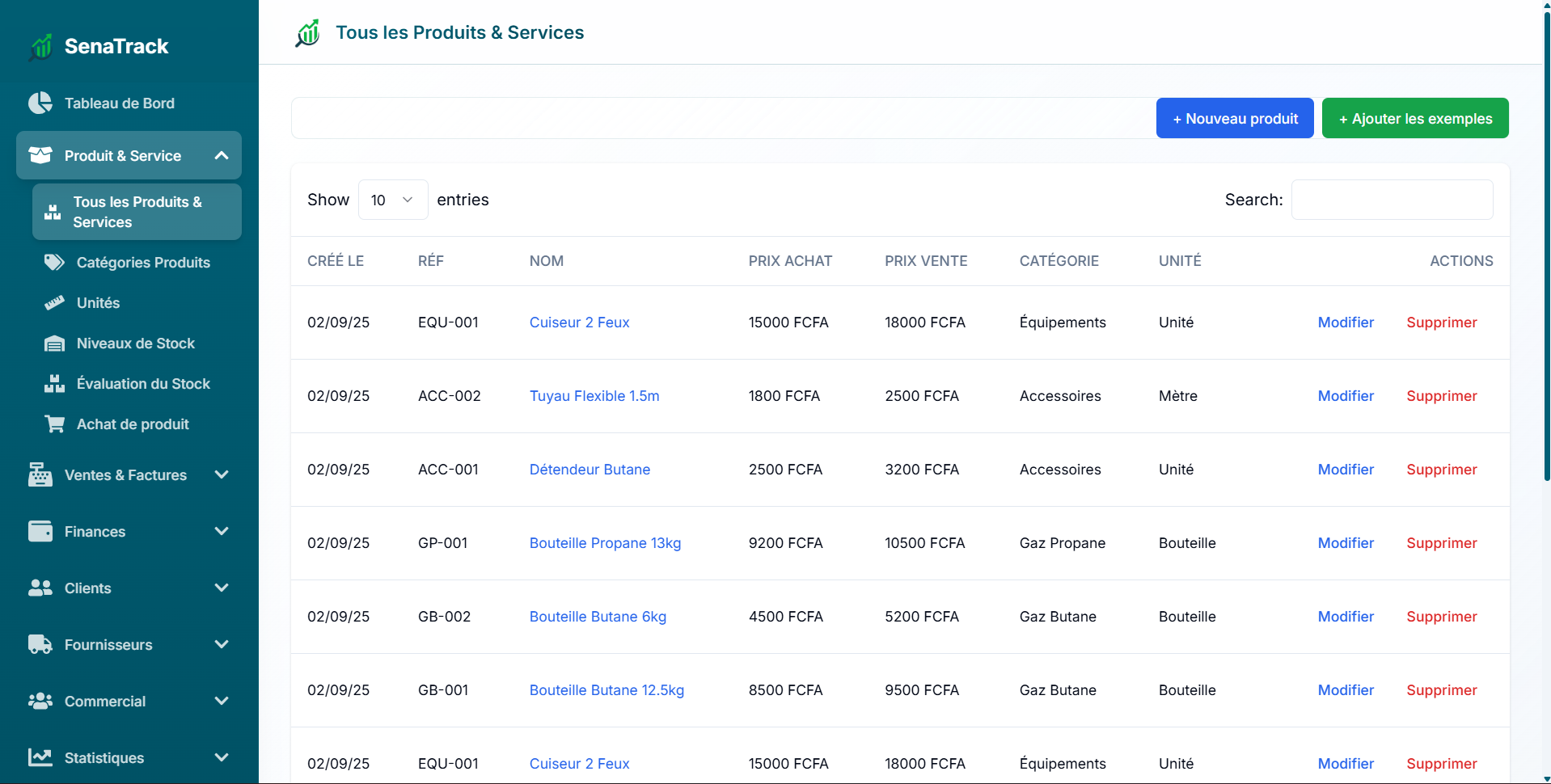The width and height of the screenshot is (1551, 784).
Task: Focus the Search input field
Action: [1392, 200]
